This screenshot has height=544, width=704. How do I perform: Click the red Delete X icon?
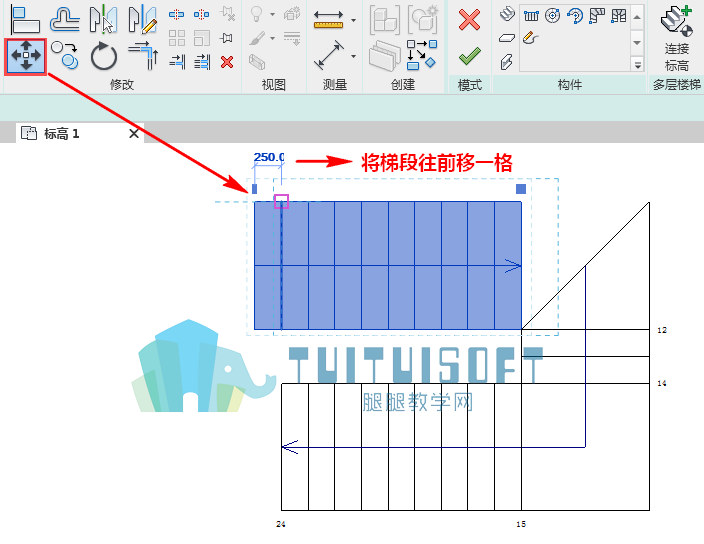coord(227,62)
